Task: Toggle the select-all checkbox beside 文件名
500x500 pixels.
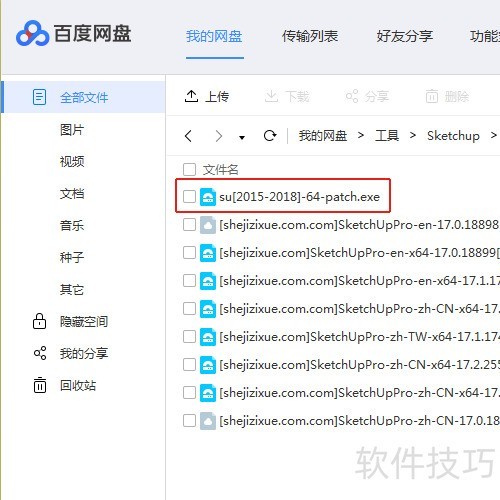Action: pyautogui.click(x=189, y=169)
